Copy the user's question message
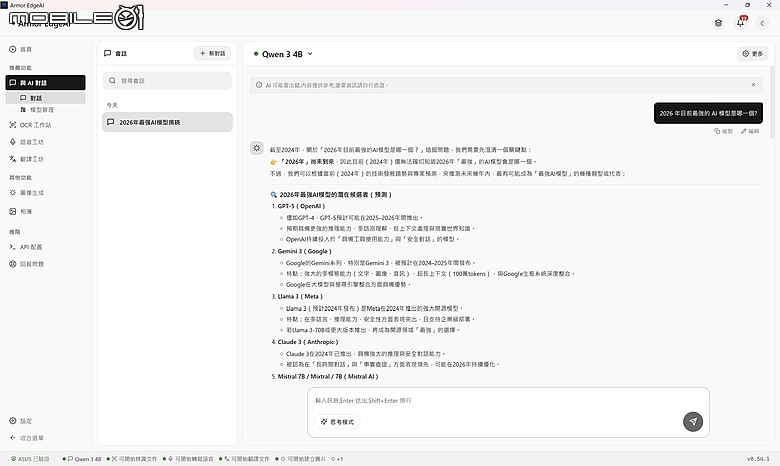Image resolution: width=780 pixels, height=466 pixels. pos(724,131)
